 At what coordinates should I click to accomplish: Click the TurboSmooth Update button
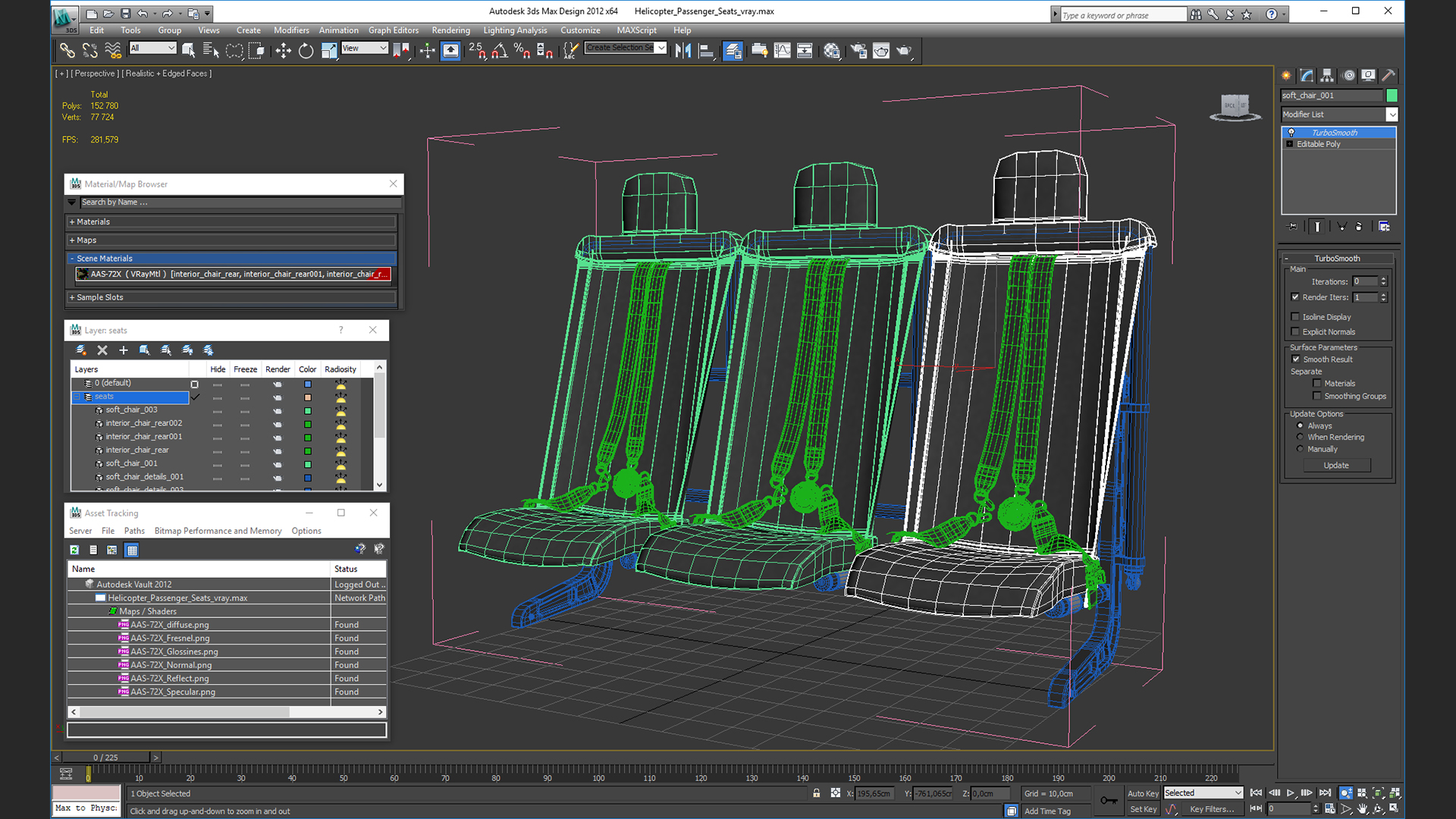pyautogui.click(x=1336, y=466)
